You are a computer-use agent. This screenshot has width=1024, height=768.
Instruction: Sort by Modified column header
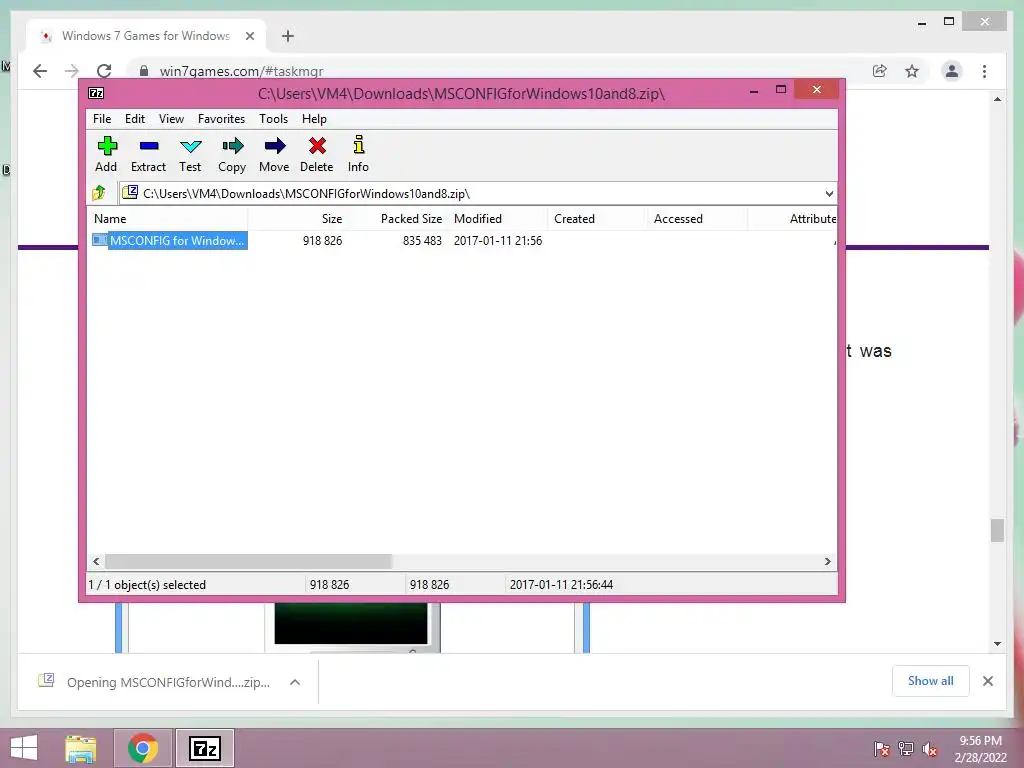point(497,219)
